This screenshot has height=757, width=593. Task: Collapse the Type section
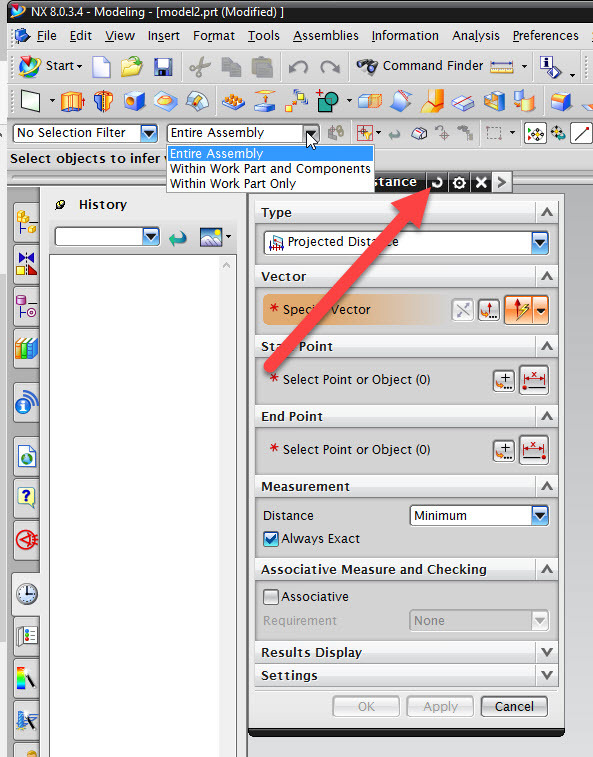547,212
